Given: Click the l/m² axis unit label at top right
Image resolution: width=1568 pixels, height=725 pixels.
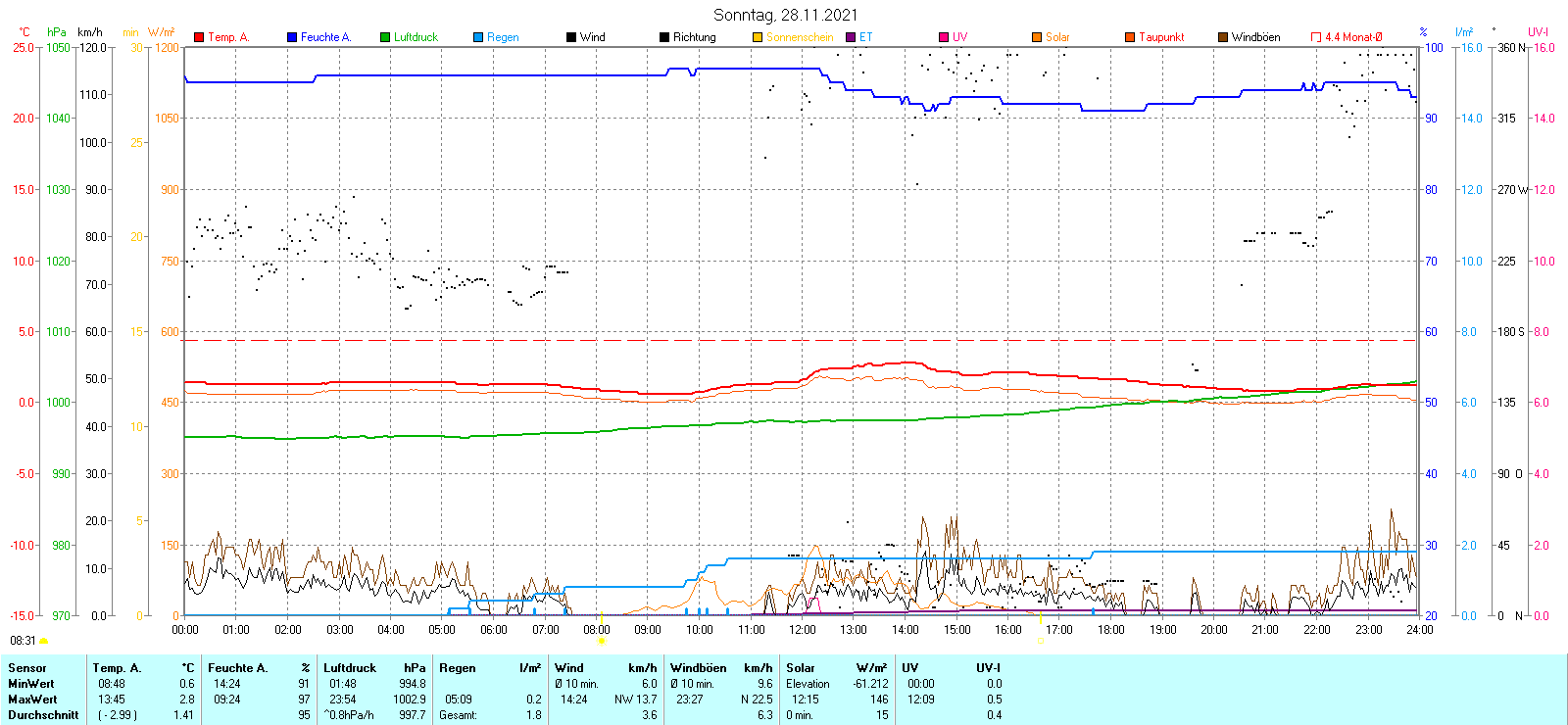Looking at the screenshot, I should 1464,32.
